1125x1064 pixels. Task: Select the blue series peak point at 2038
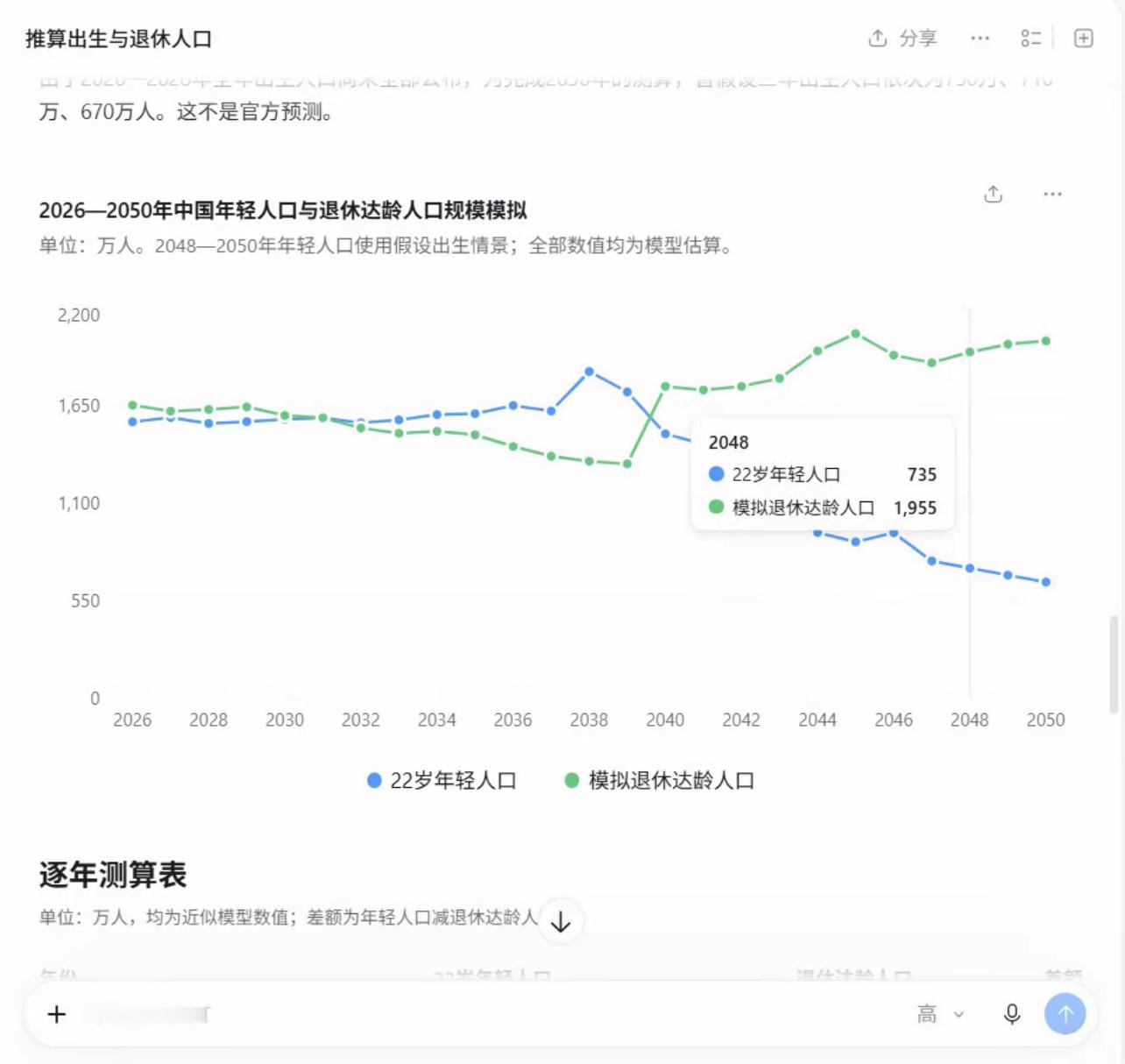pos(590,372)
